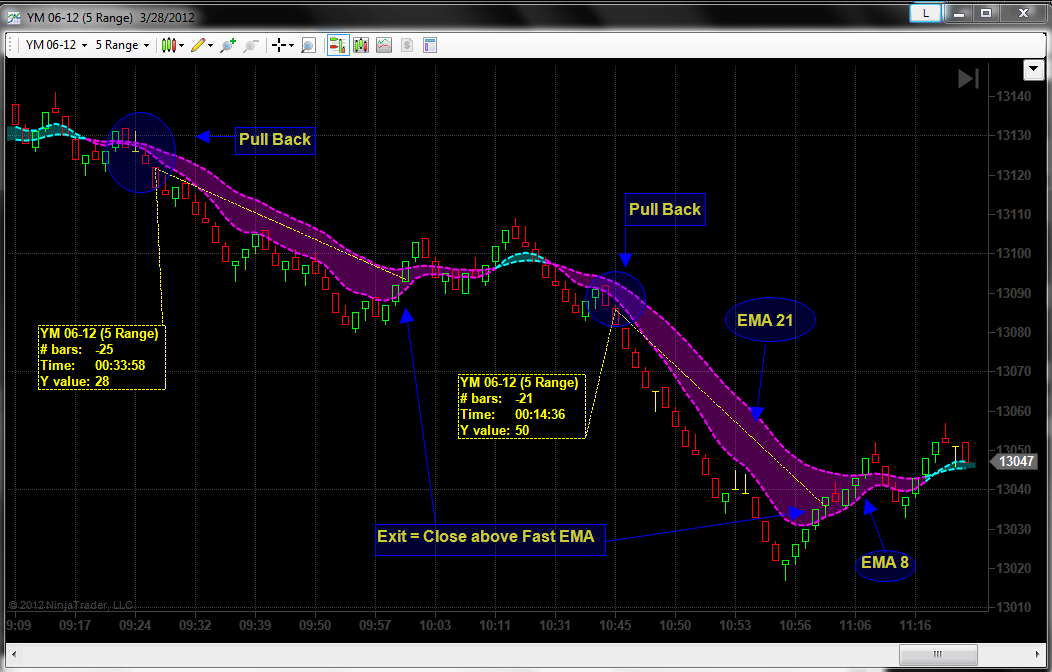This screenshot has height=672, width=1052.
Task: Open the chart style dropdown arrow
Action: pos(181,46)
